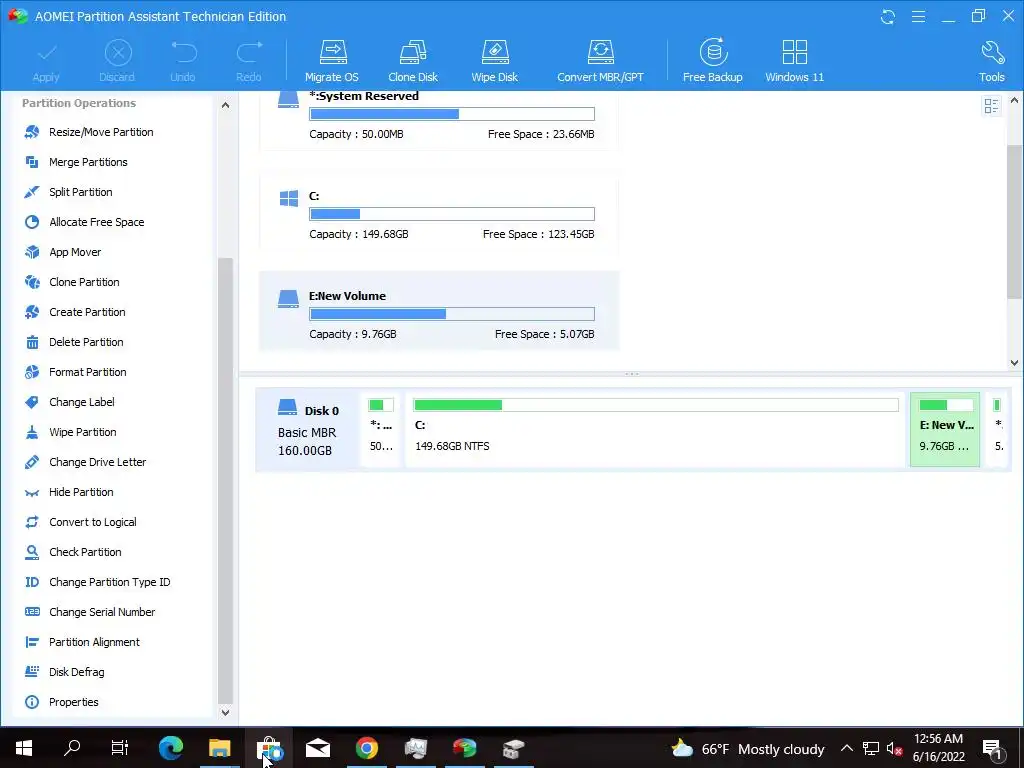
Task: Click the Redo toolbar button
Action: click(x=248, y=61)
